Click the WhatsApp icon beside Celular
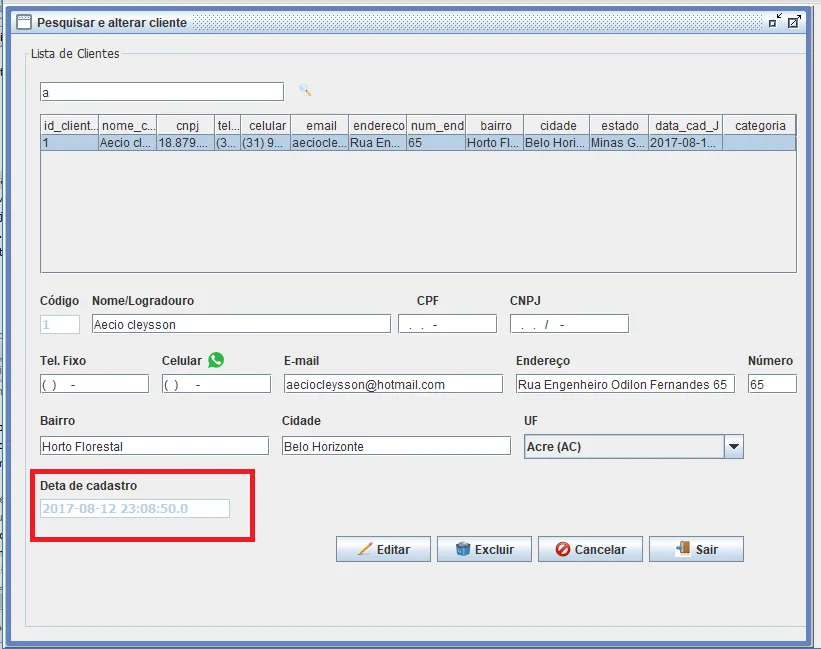The image size is (821, 649). [216, 360]
